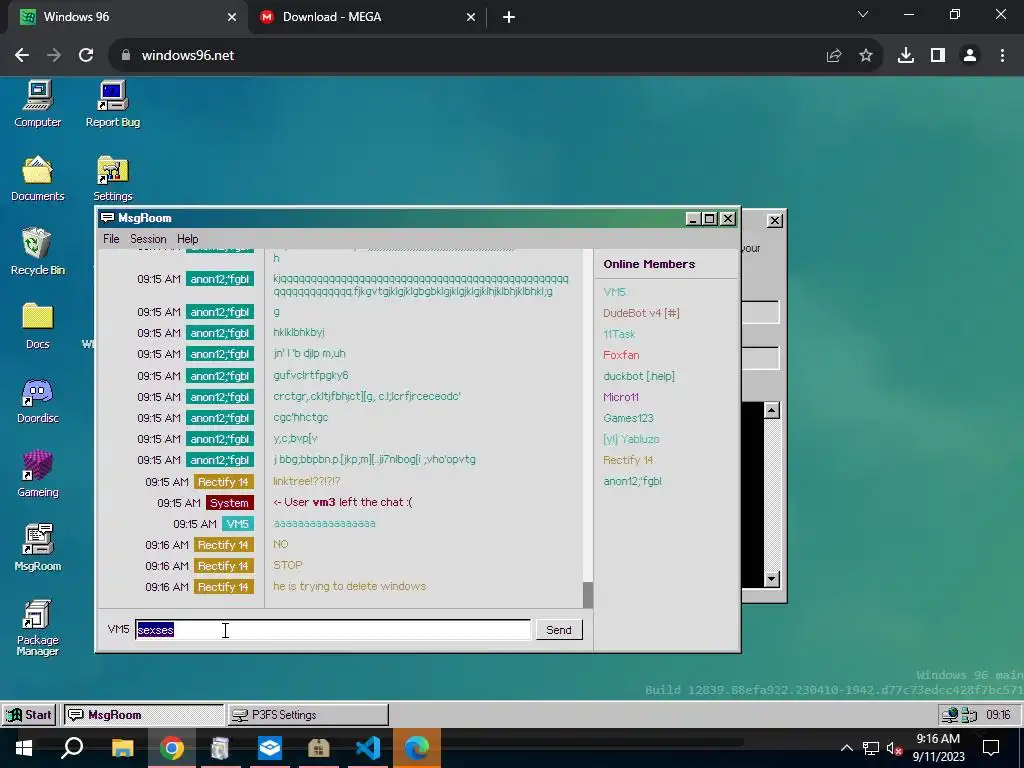Open the Recycle Bin icon
The height and width of the screenshot is (768, 1024).
pos(37,252)
